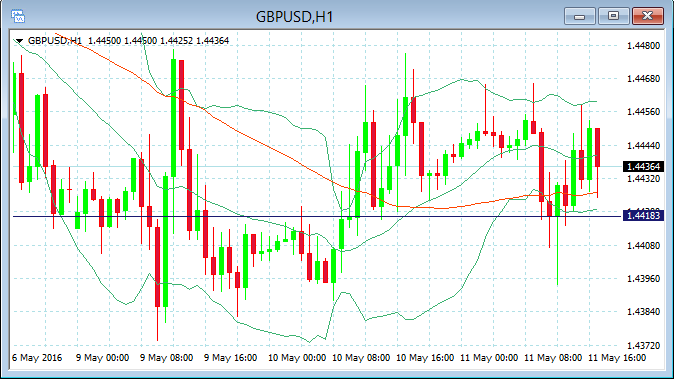
Task: Select the current price label 1.44364
Action: tap(643, 166)
